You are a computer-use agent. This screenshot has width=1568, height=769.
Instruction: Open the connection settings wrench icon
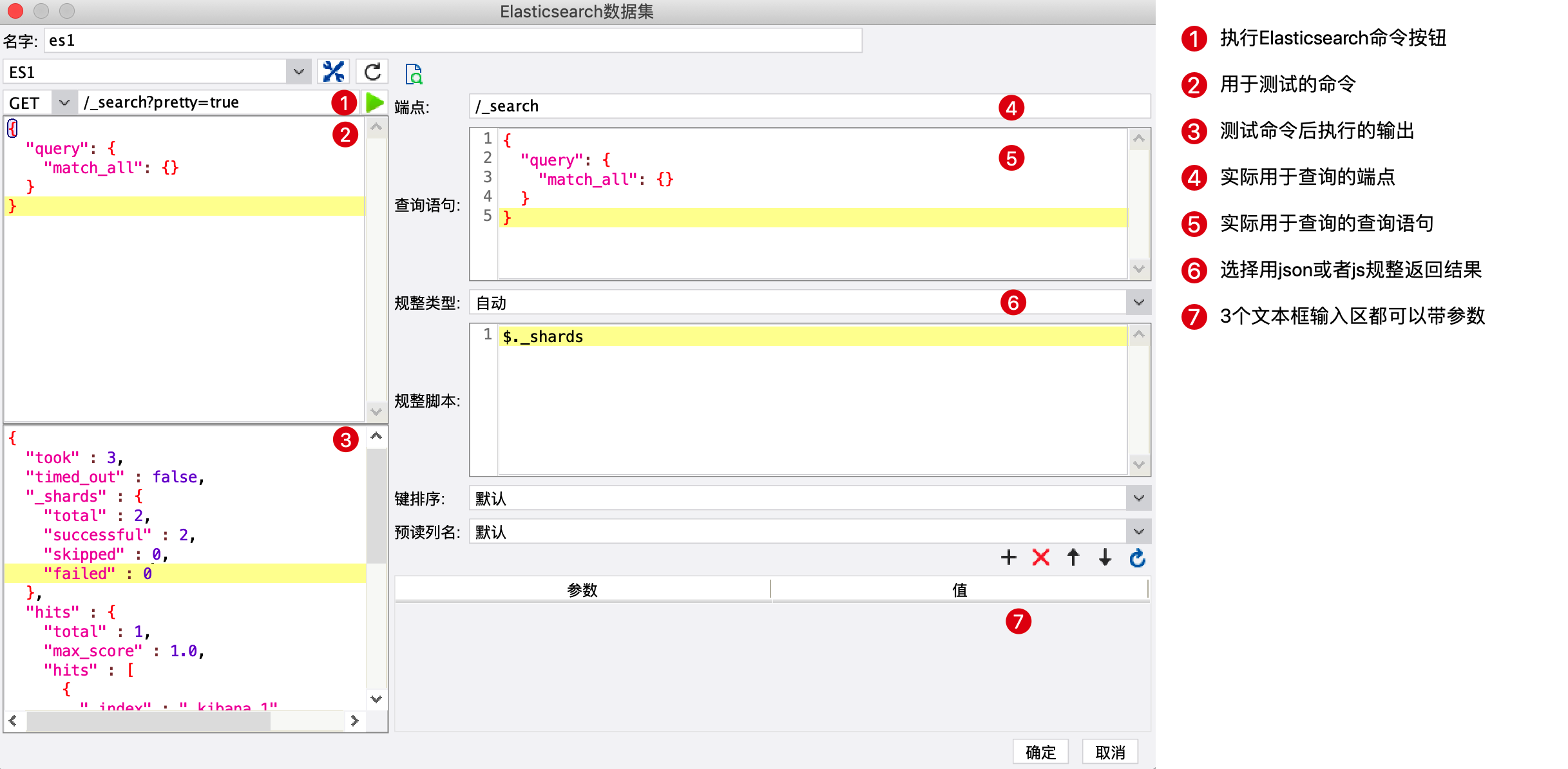coord(333,71)
